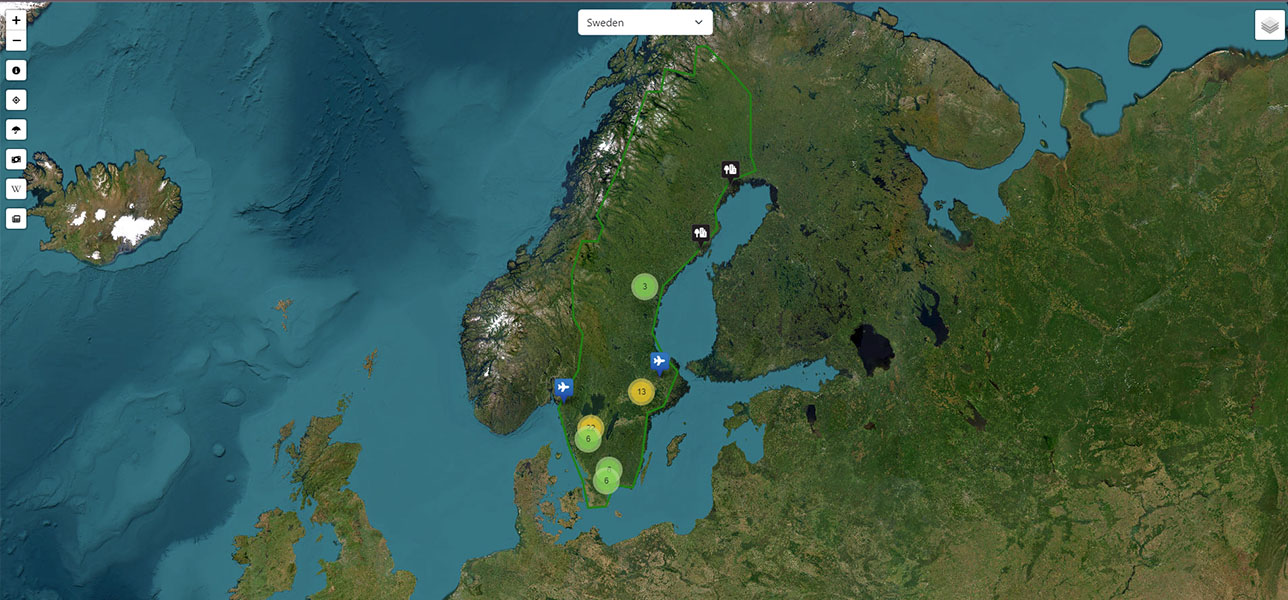Click the dropdown chevron beside Sweden
This screenshot has width=1288, height=600.
point(698,22)
